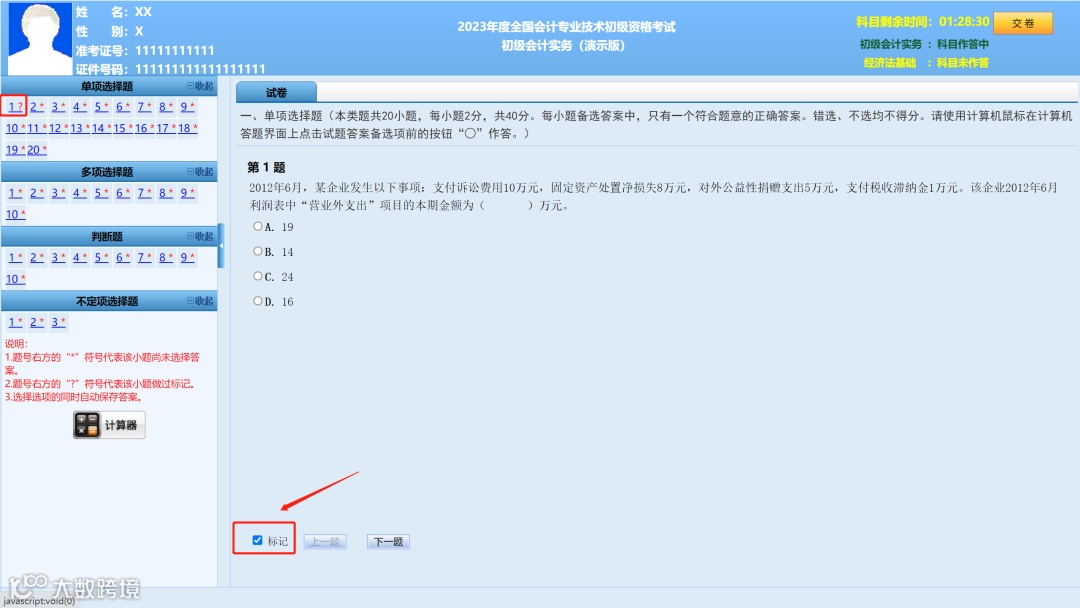Click the remaining time 01:28:30 display
The image size is (1080, 608).
(964, 21)
